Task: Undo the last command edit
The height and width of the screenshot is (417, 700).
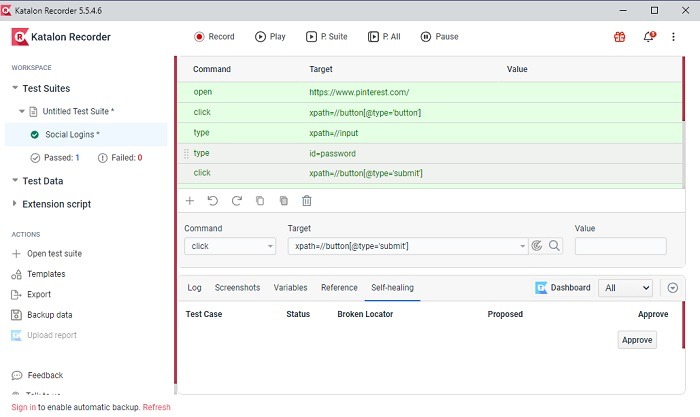Action: click(x=212, y=201)
